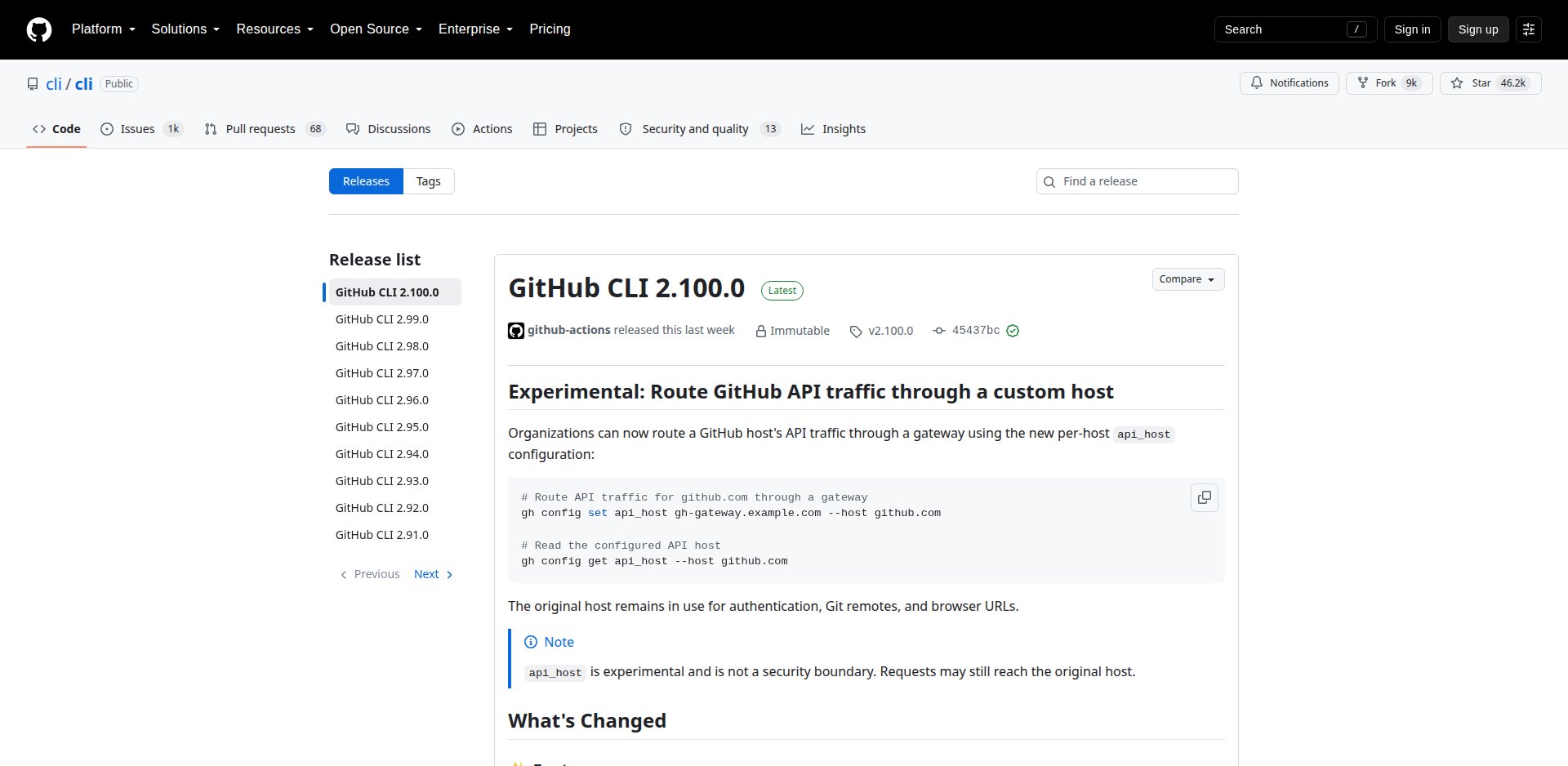The width and height of the screenshot is (1568, 766).
Task: Click the slash shortcut icon in Search box
Action: click(1356, 29)
